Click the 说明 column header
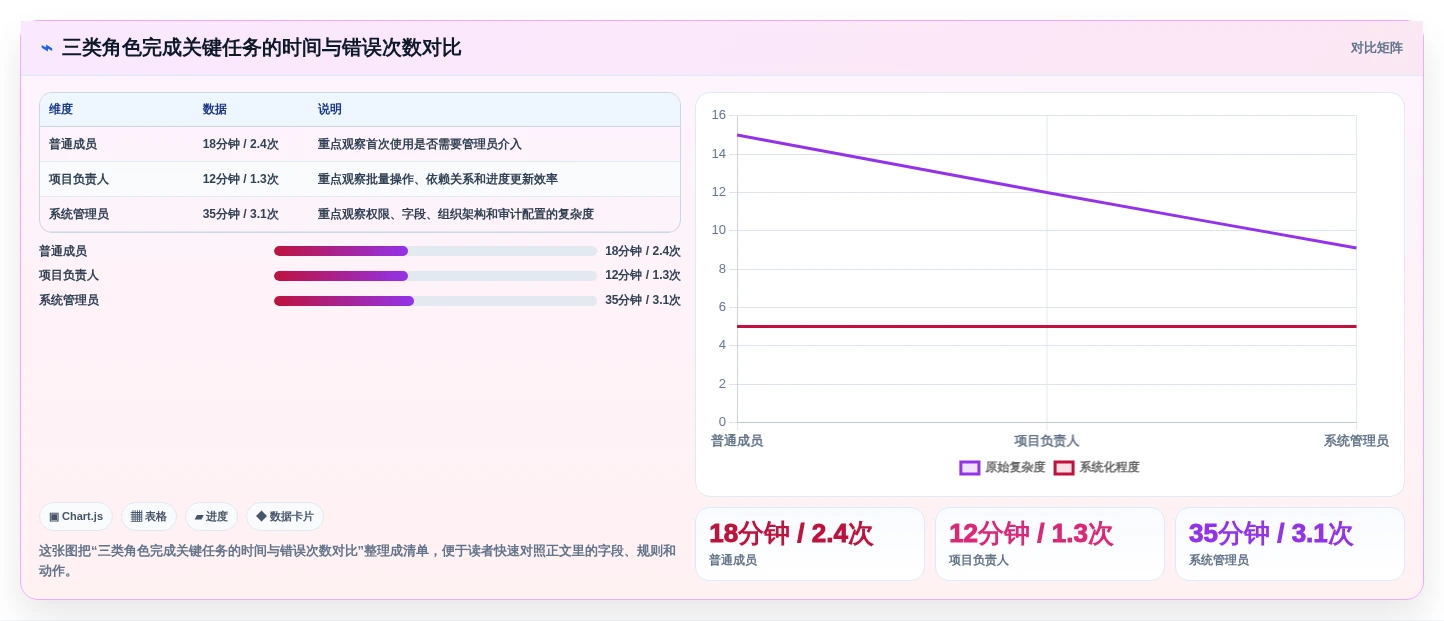The height and width of the screenshot is (621, 1444). click(x=330, y=109)
